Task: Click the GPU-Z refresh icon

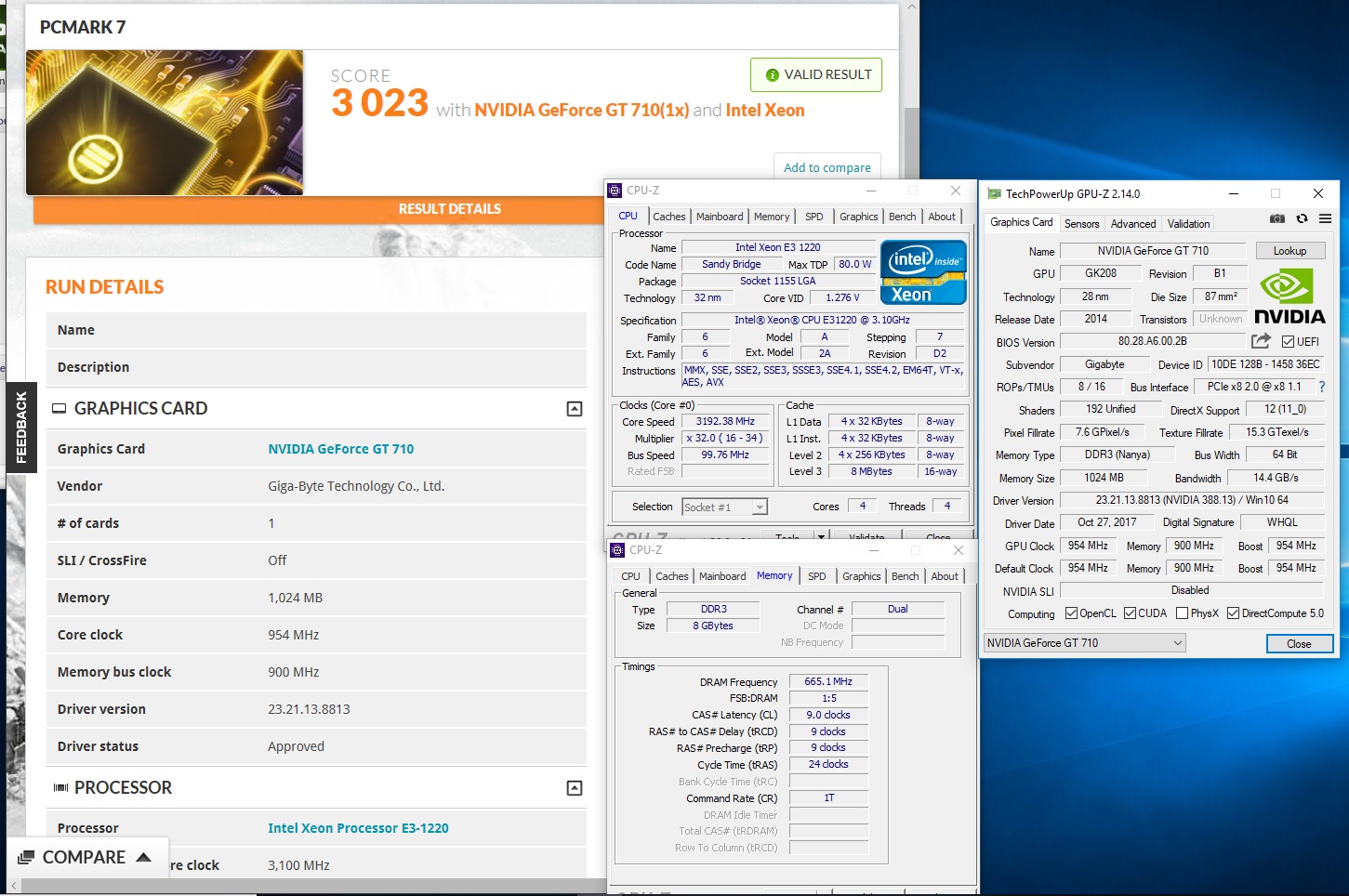Action: pyautogui.click(x=1302, y=218)
